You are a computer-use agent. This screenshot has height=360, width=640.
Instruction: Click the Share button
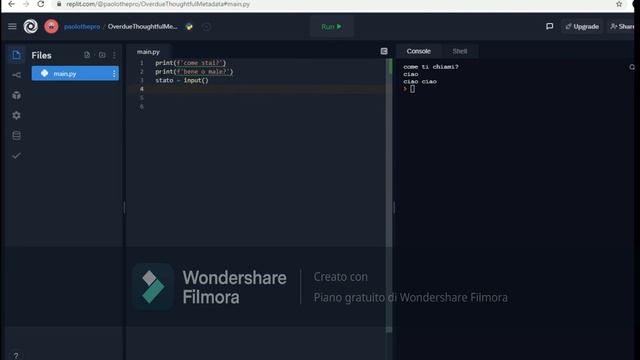(622, 27)
